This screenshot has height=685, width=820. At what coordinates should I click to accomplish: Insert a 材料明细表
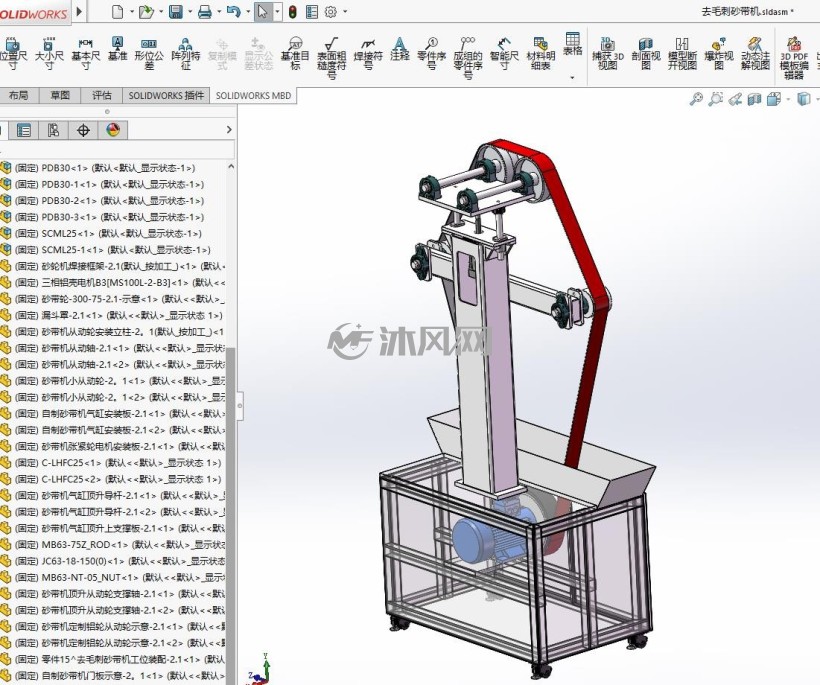coord(540,53)
